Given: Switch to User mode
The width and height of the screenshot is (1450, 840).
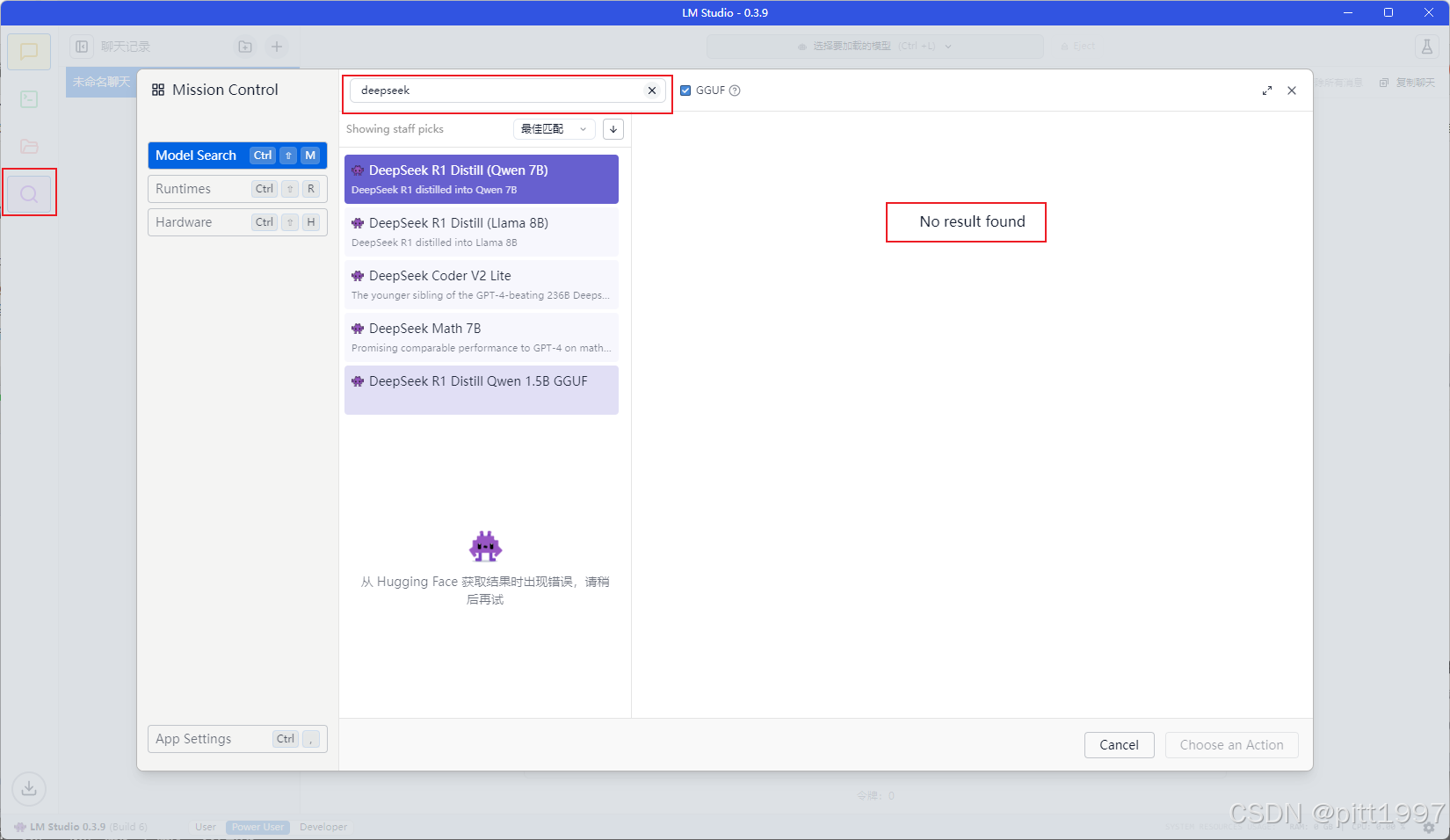Looking at the screenshot, I should [206, 827].
